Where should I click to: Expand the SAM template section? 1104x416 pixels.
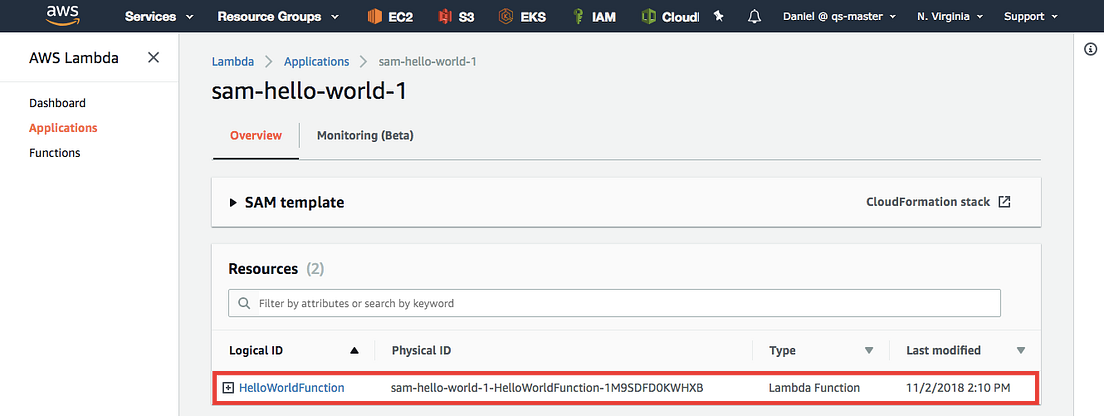tap(233, 203)
